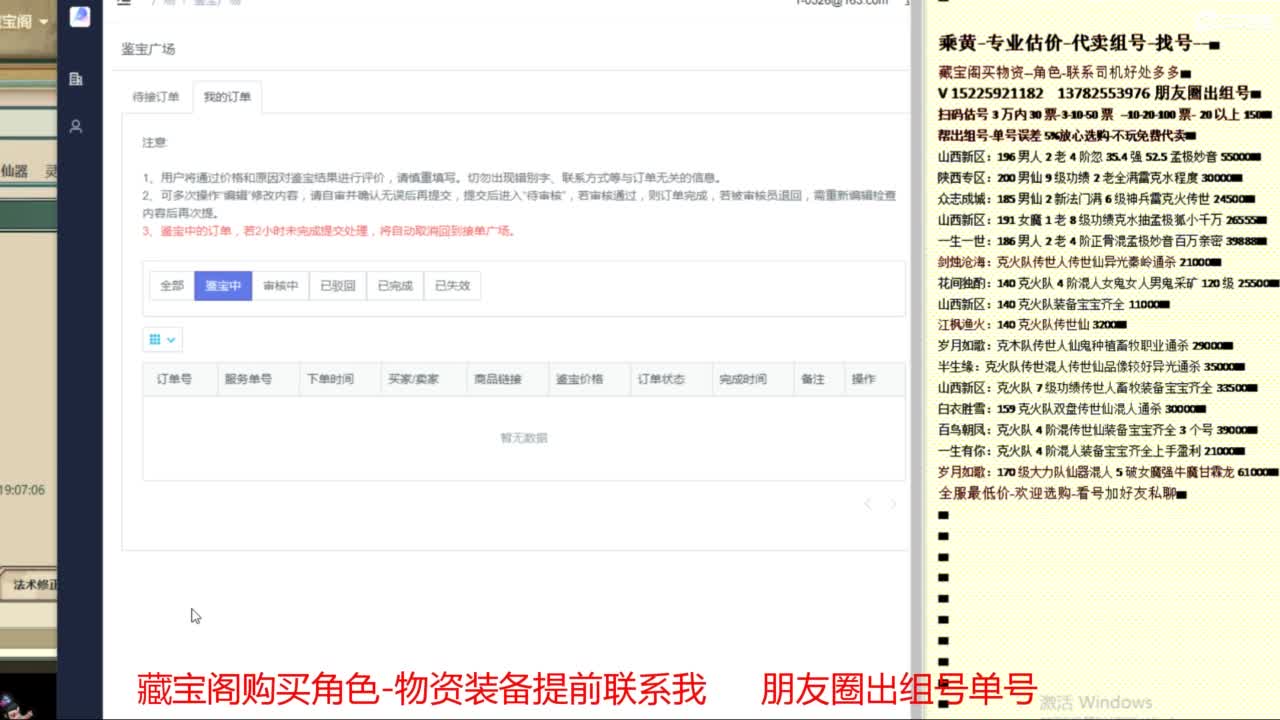Screen dimensions: 1280x720
Task: Click the 一生有你 listing line
Action: [x=1091, y=451]
